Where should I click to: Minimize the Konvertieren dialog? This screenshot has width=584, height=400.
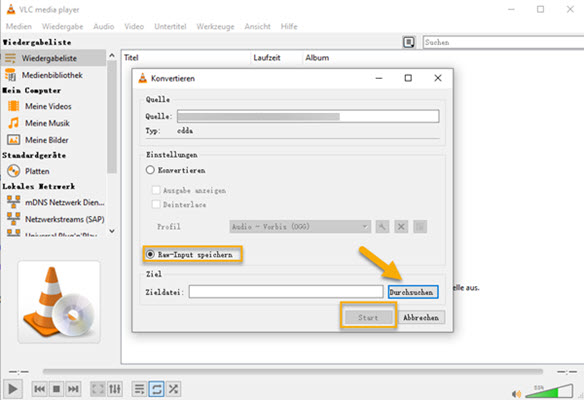pos(379,78)
